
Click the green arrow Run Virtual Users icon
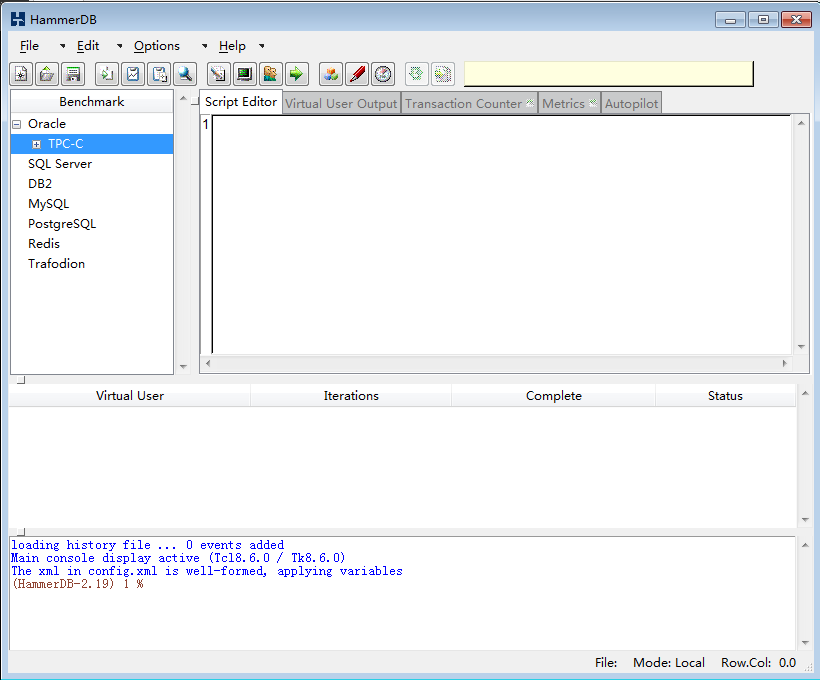click(x=297, y=74)
